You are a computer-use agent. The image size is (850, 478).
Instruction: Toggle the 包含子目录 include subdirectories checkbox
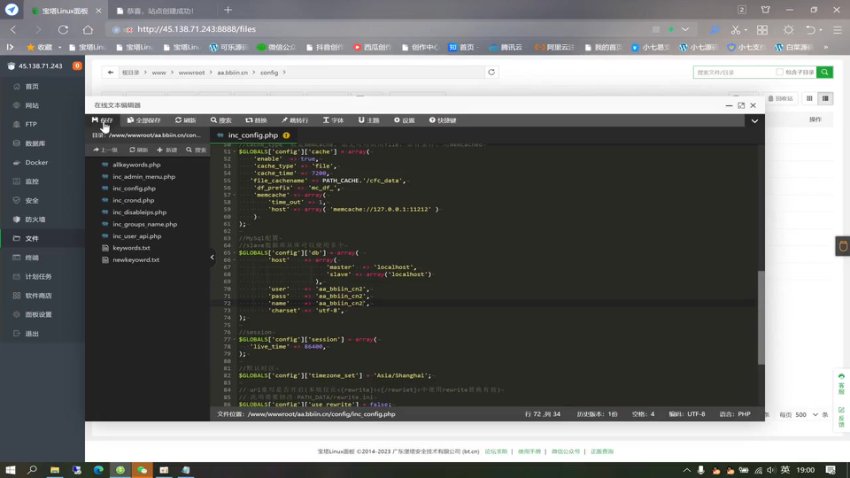(780, 73)
